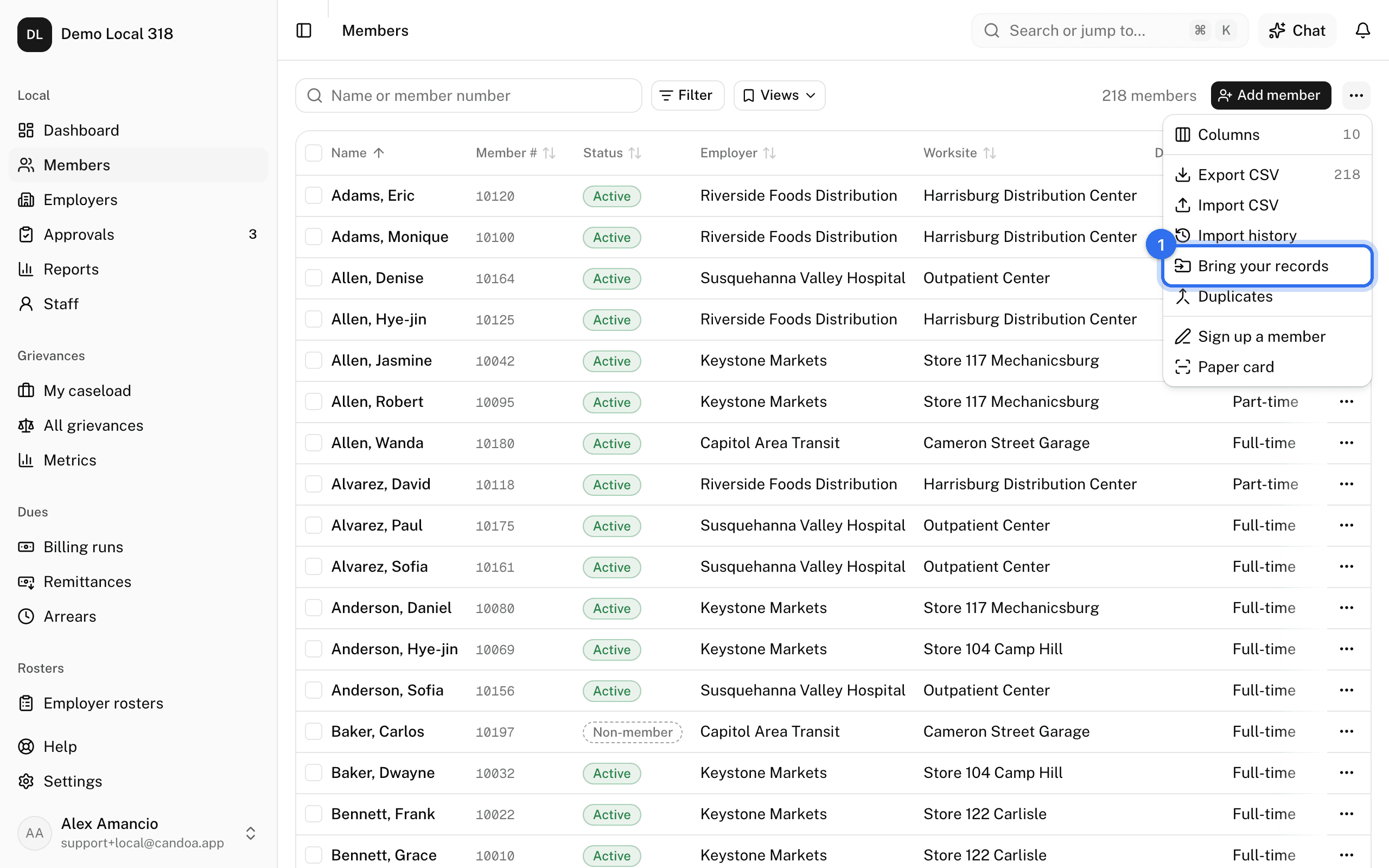Sort by Worksite column
Screen dimensions: 1389x868
pos(959,152)
